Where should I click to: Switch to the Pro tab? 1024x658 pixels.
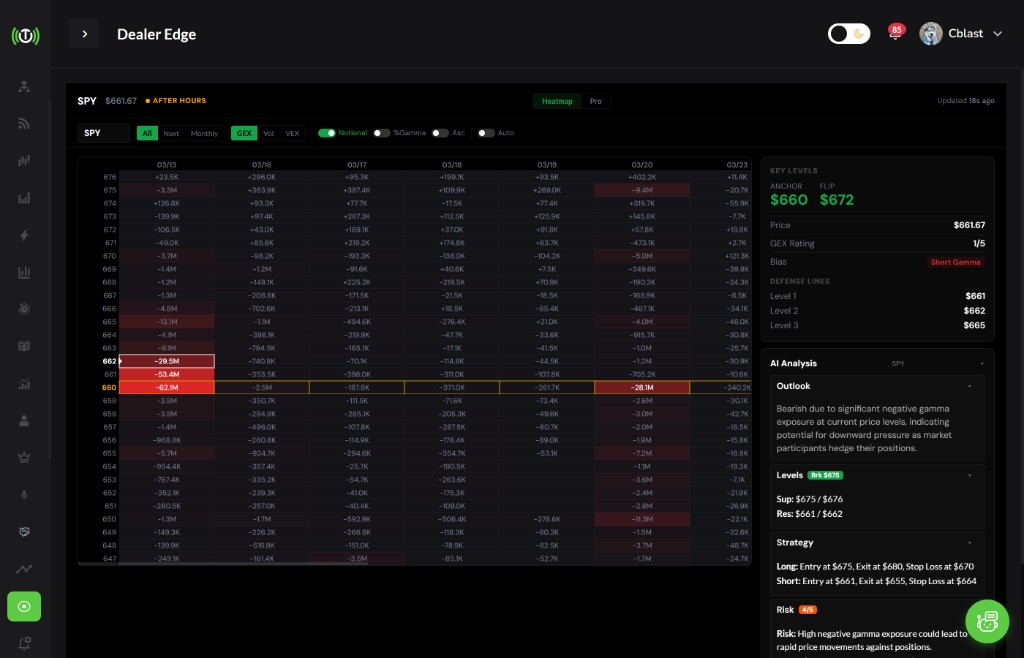click(x=596, y=101)
